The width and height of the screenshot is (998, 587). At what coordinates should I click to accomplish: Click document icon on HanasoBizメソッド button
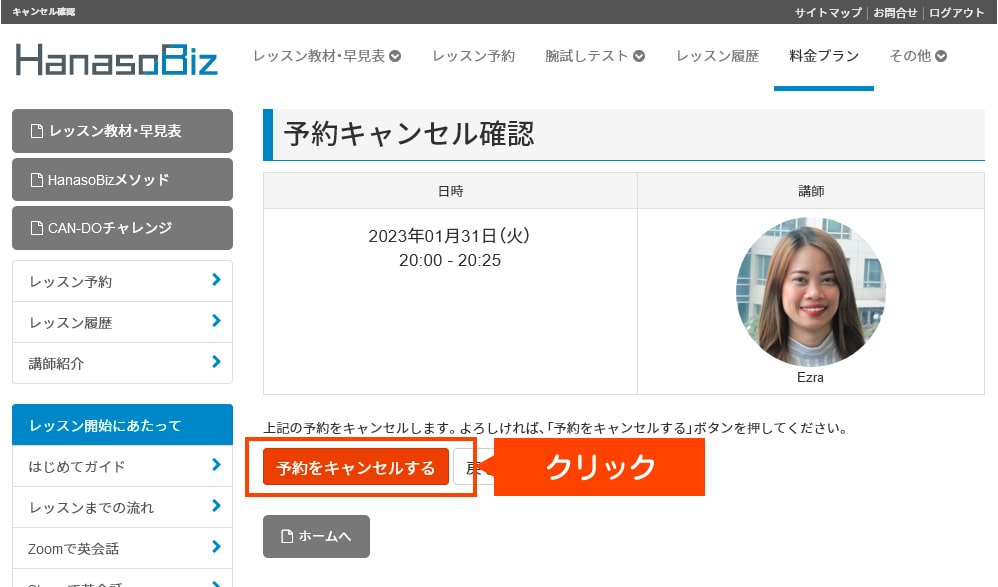click(x=37, y=180)
